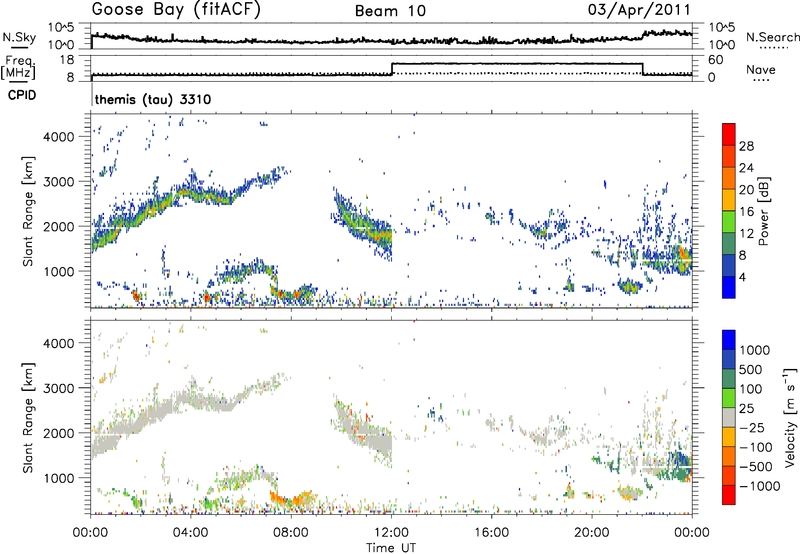Click the "Goose Bay (fitACF)" plot title
This screenshot has width=800, height=554.
[x=176, y=10]
